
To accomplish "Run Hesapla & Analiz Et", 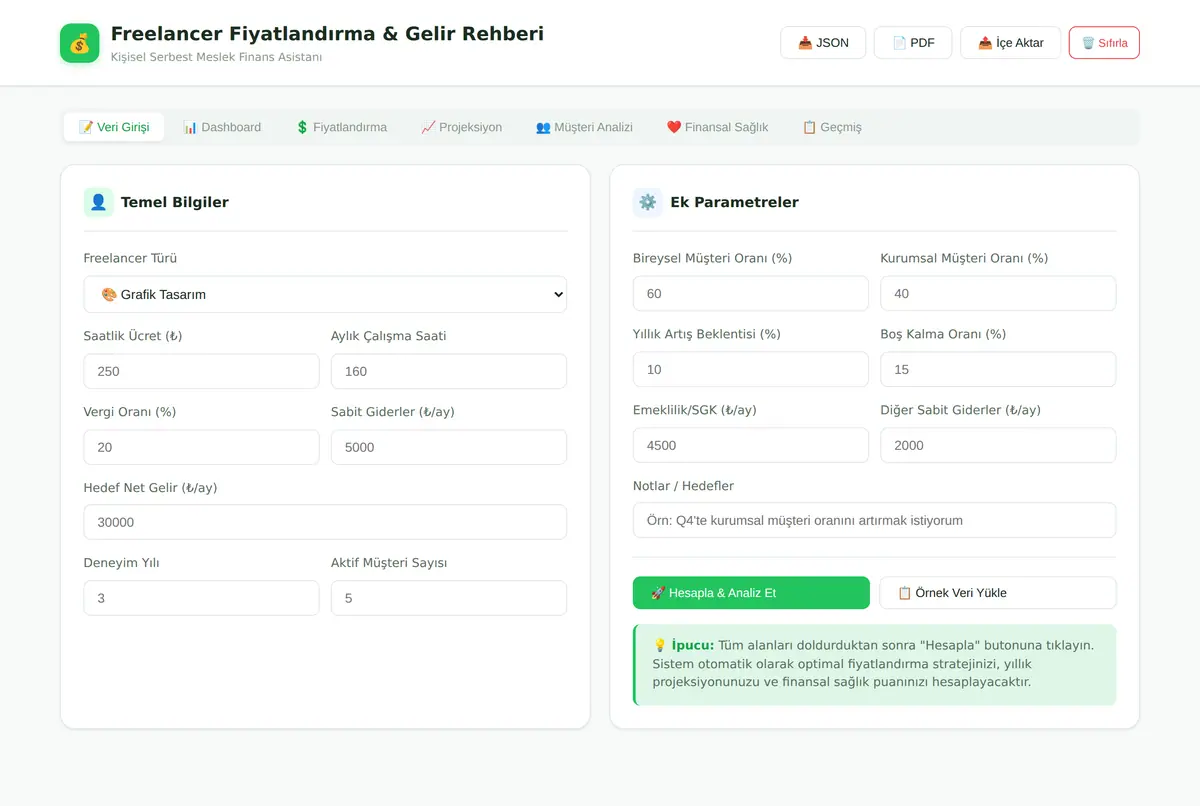I will click(751, 593).
